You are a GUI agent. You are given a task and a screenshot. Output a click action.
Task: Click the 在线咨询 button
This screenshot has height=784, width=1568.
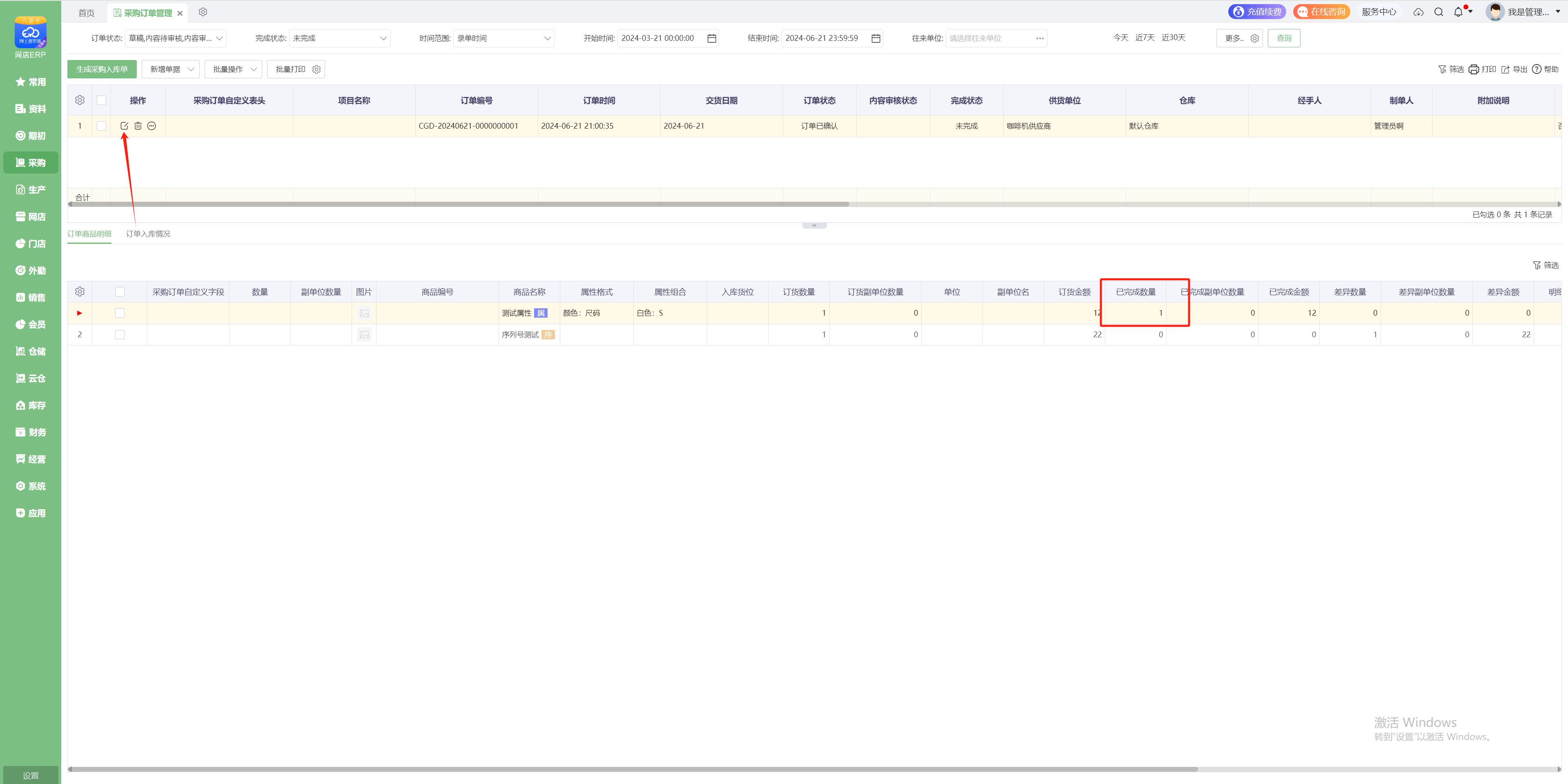1321,11
